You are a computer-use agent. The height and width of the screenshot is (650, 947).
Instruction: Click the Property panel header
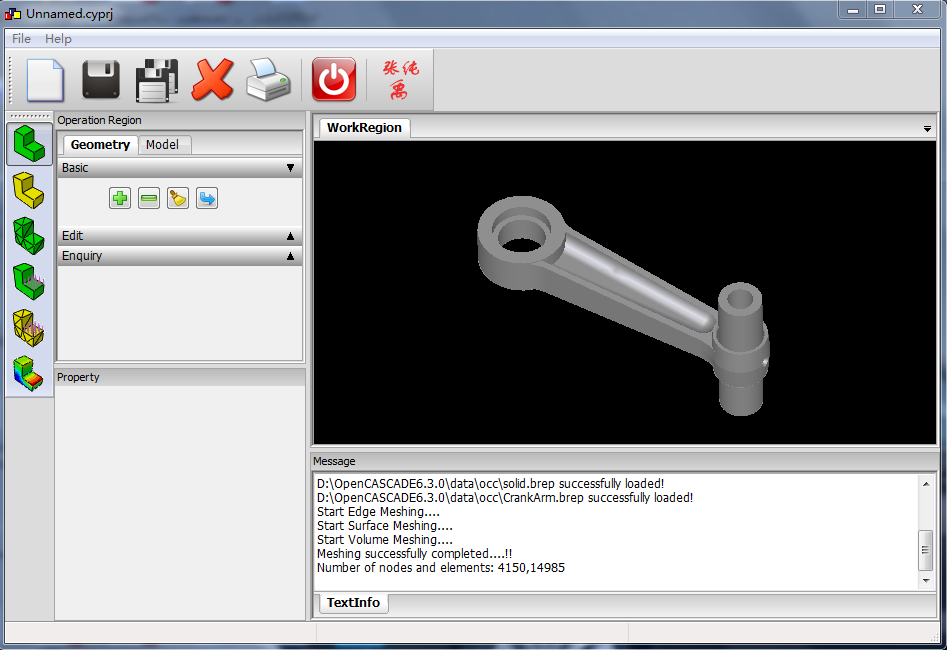click(180, 377)
